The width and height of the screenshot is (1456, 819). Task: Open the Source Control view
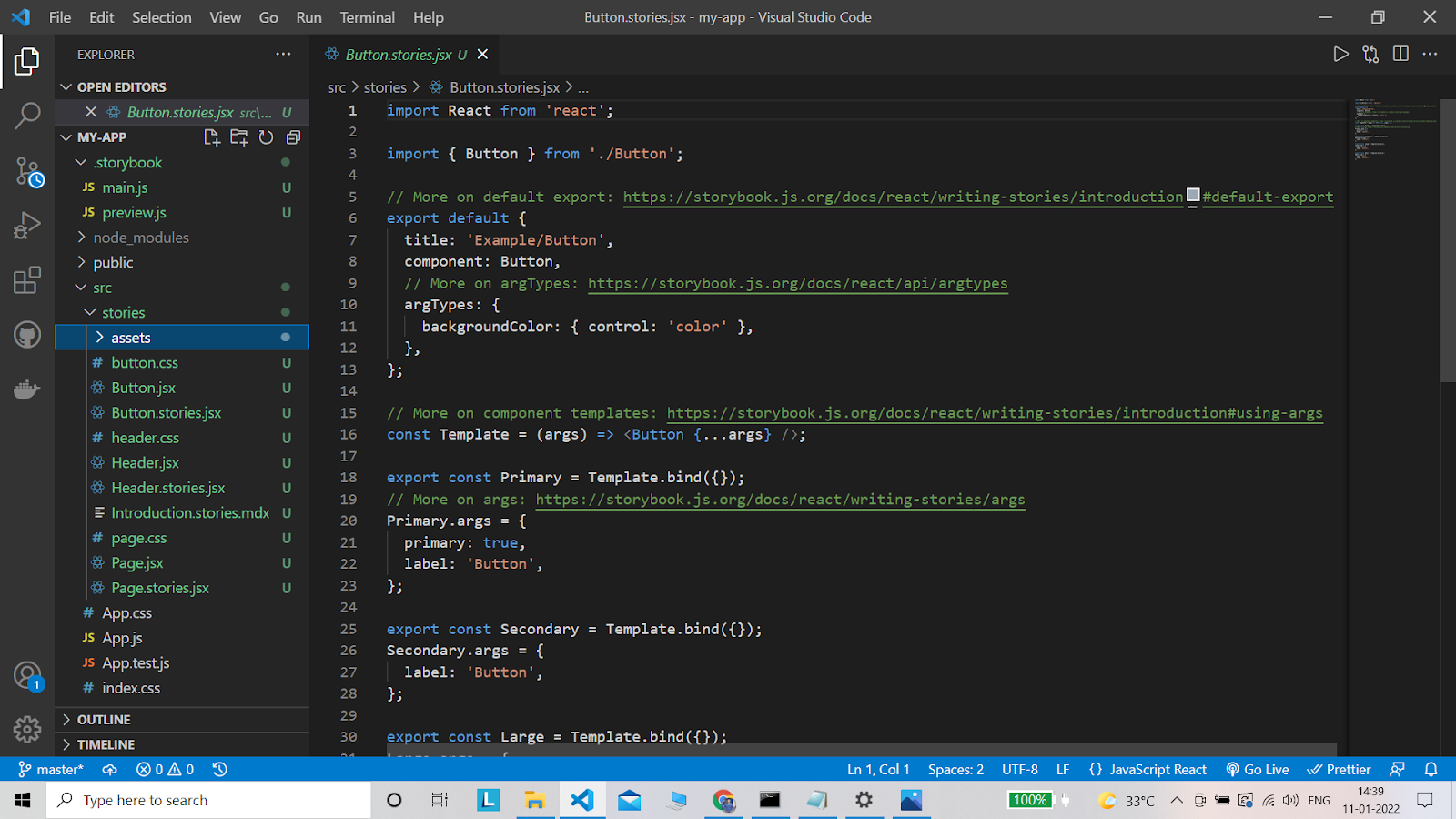(27, 171)
